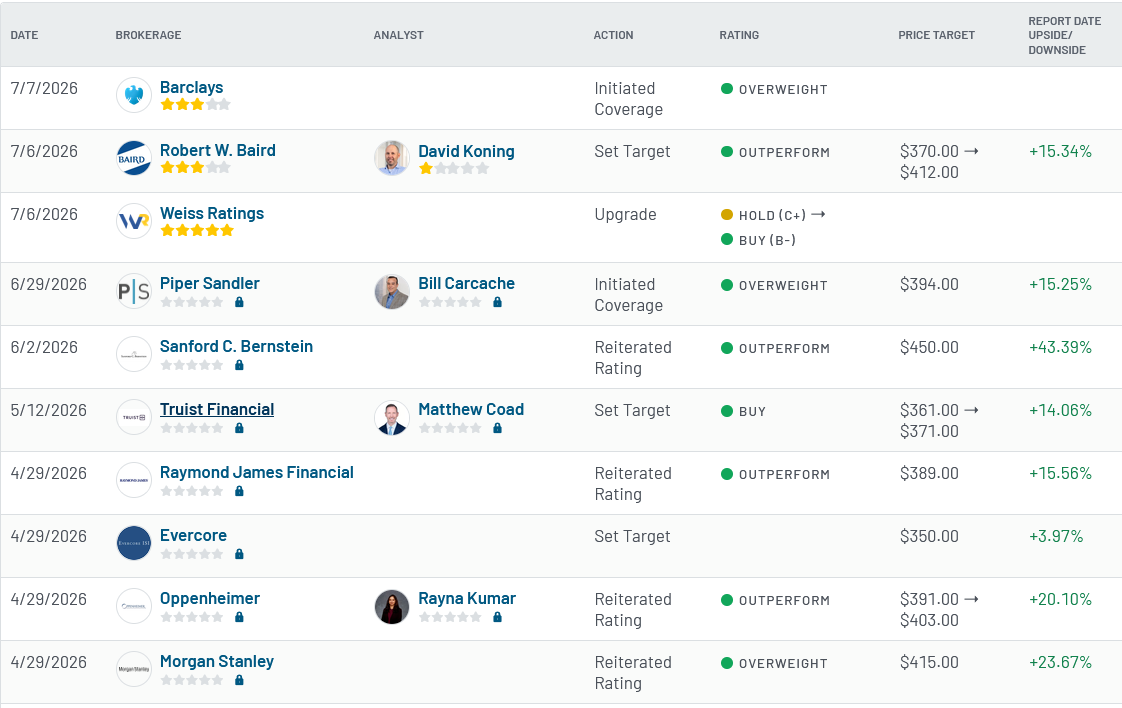This screenshot has height=708, width=1122.
Task: Open the Barclays brokerage link
Action: click(x=191, y=87)
